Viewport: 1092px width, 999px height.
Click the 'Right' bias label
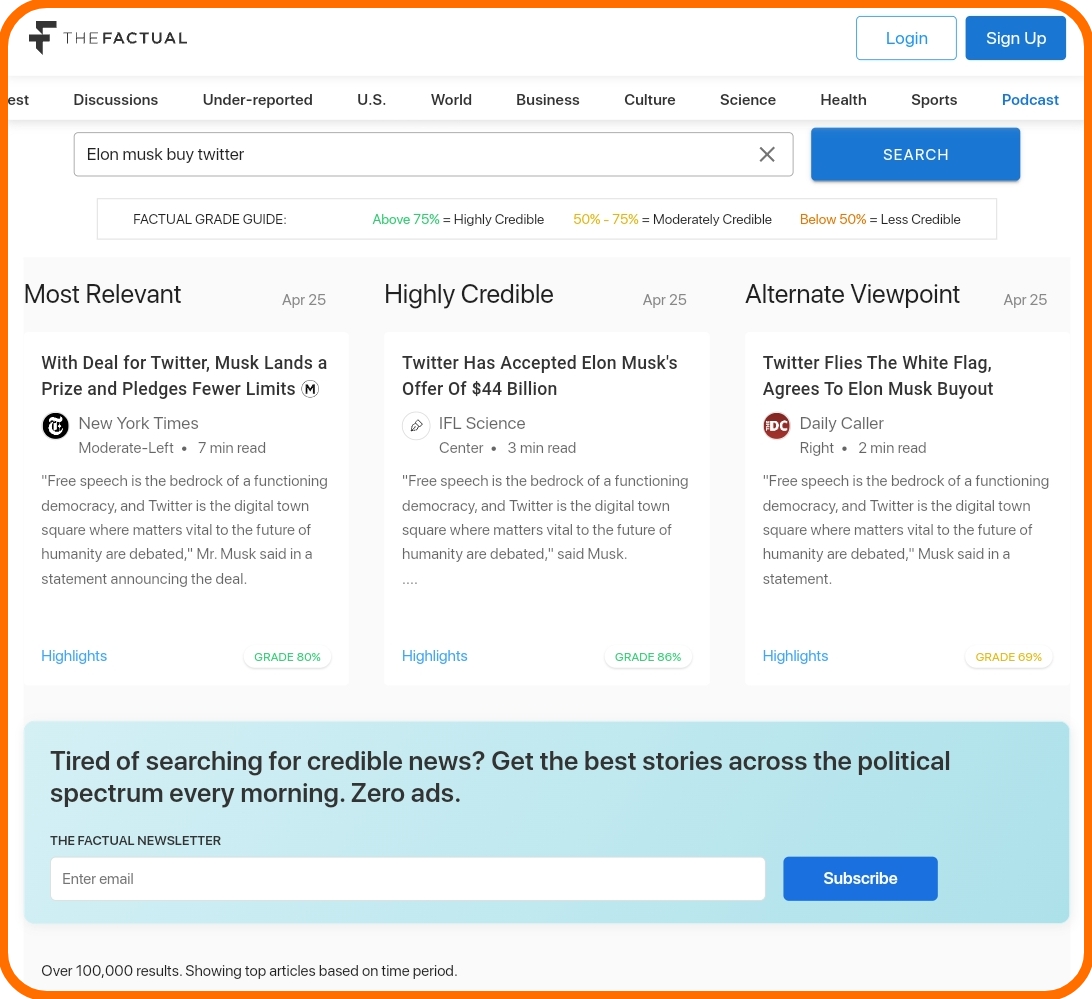[x=816, y=448]
